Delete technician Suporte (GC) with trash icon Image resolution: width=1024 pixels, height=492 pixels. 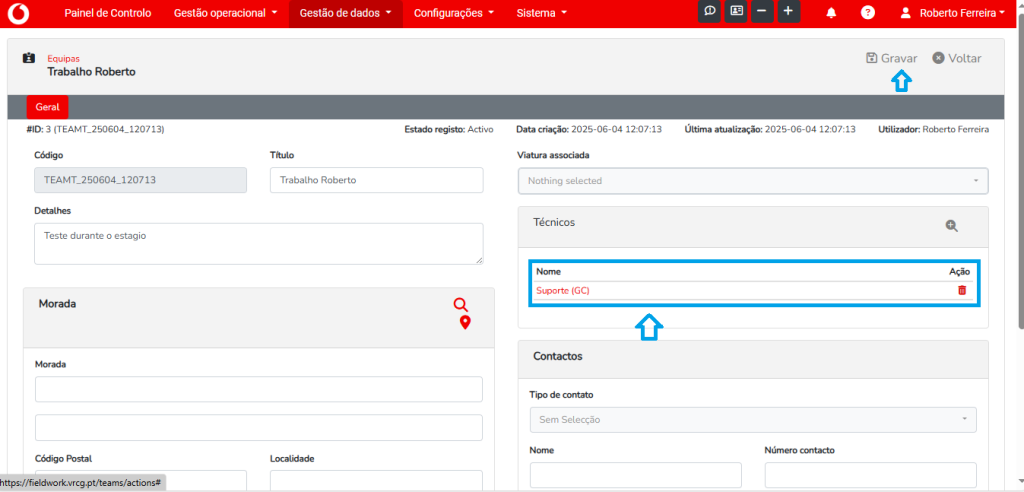[x=962, y=291]
